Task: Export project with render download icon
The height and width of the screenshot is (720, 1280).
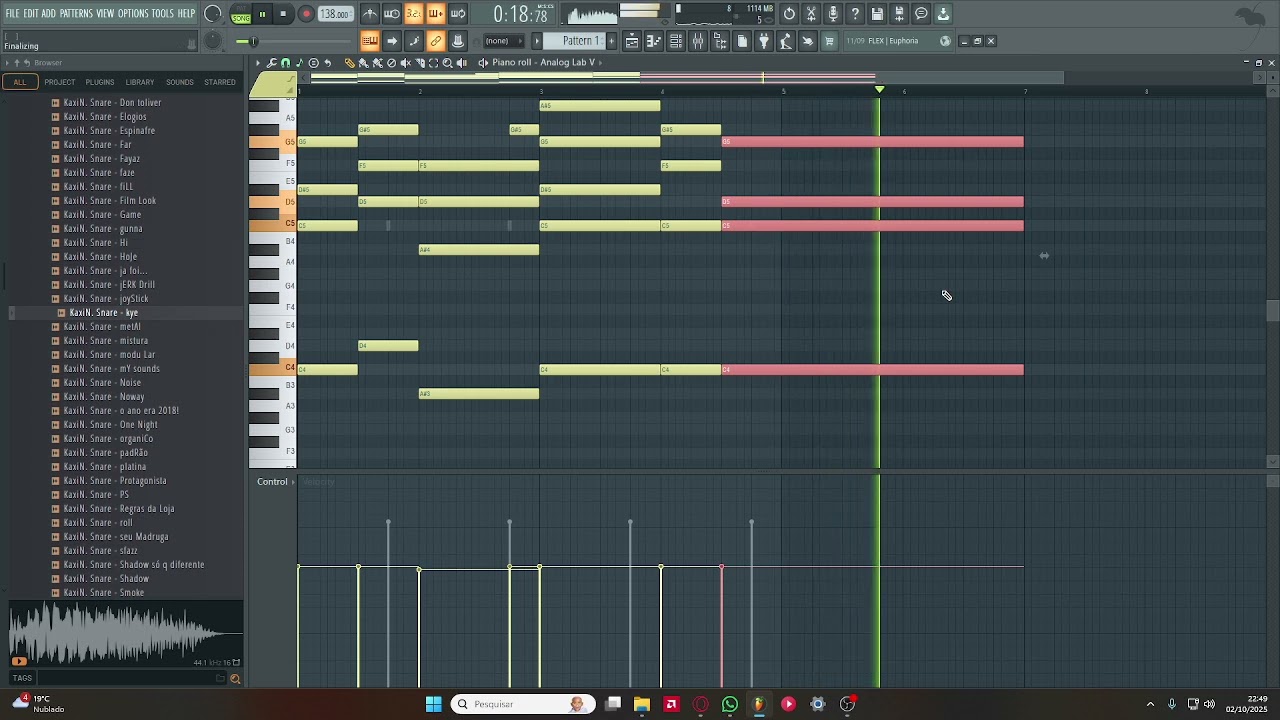Action: (943, 14)
